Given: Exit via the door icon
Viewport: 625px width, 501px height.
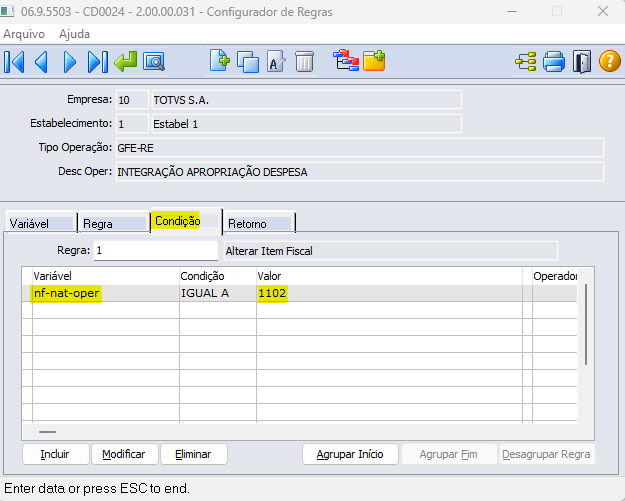Looking at the screenshot, I should pyautogui.click(x=582, y=62).
